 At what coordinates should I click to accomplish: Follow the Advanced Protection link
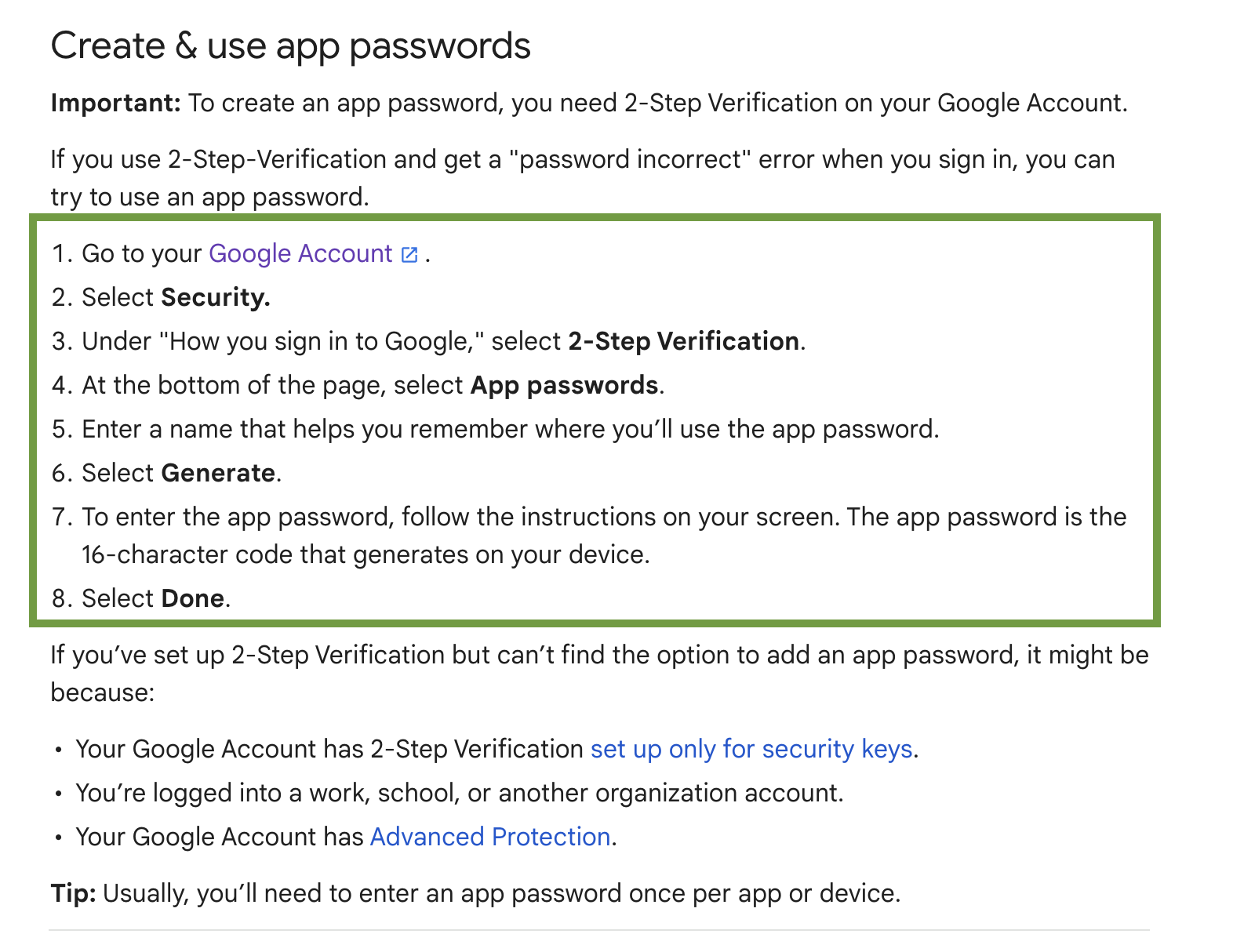point(489,838)
